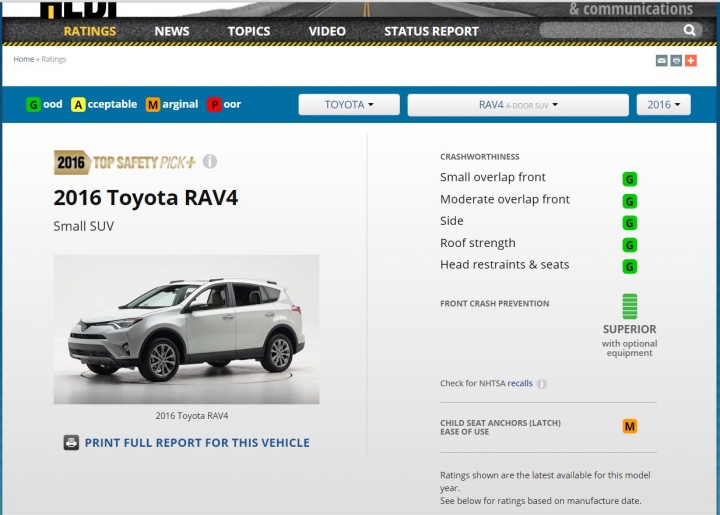Click the email envelope share icon
The image size is (720, 515).
[661, 60]
